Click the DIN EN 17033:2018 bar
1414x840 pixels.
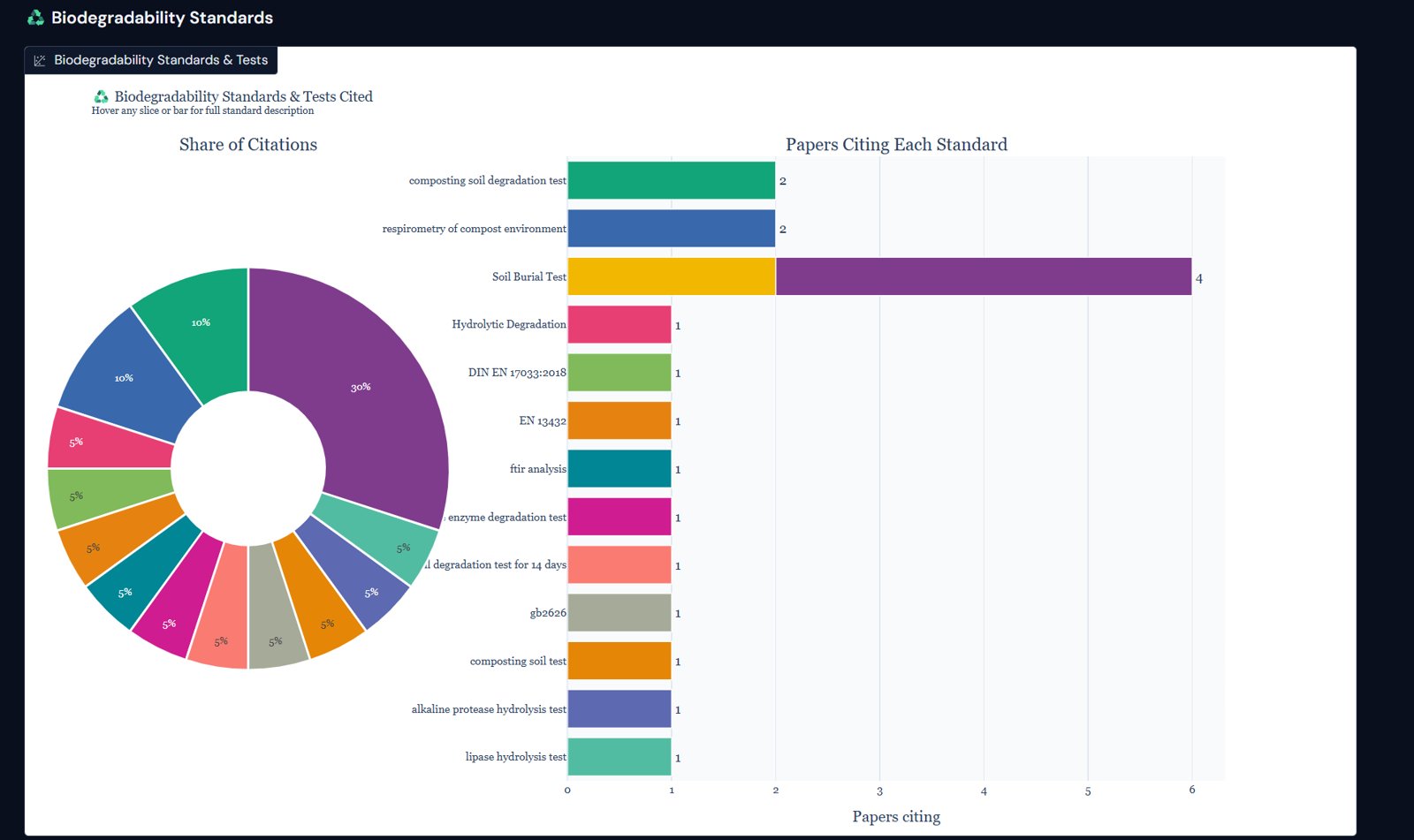(620, 373)
